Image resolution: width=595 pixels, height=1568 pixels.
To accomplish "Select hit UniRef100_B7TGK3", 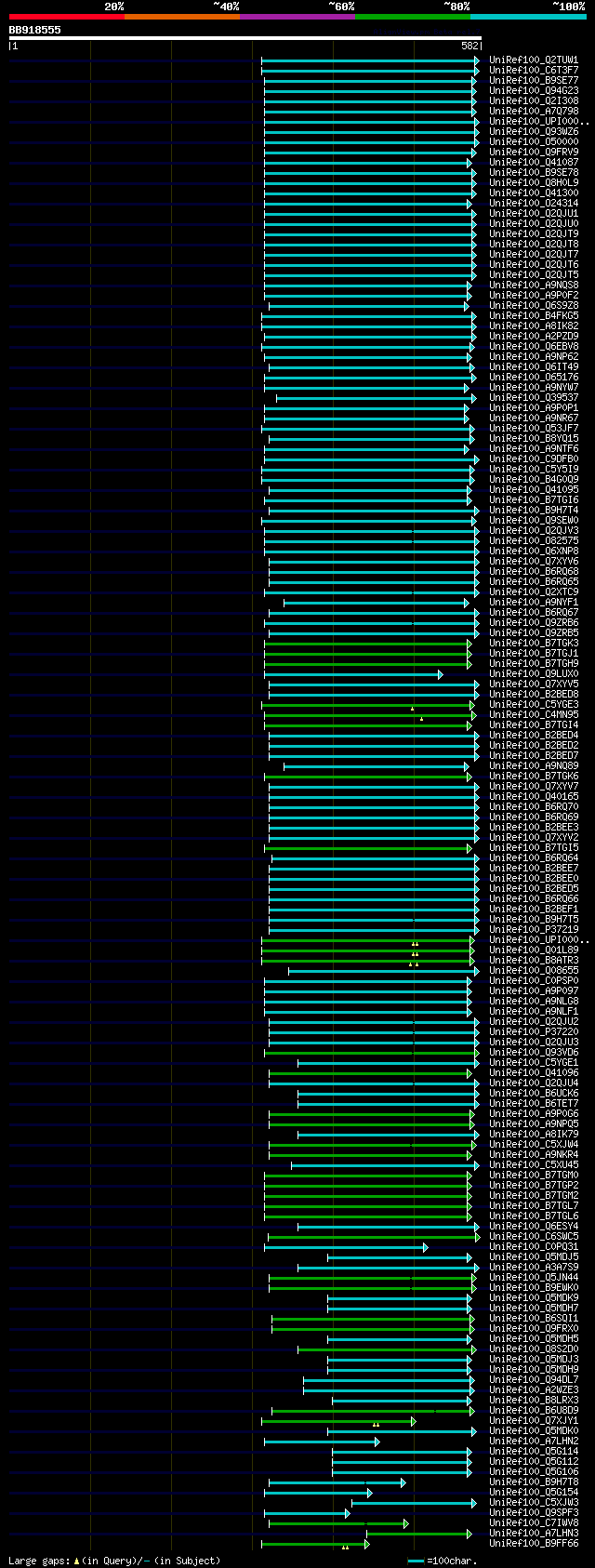I will 534,643.
